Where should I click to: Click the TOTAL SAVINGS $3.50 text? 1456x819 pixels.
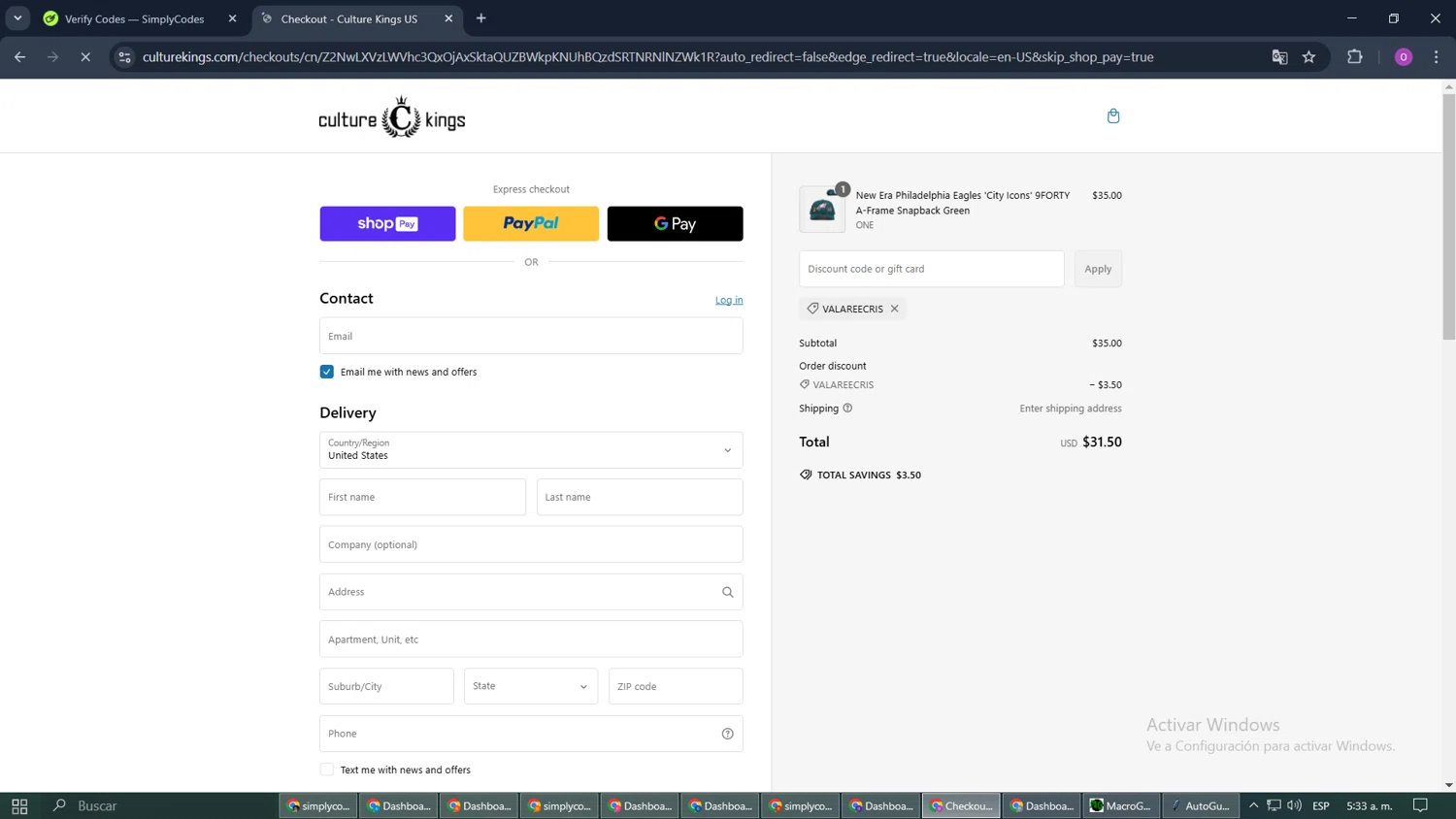click(x=869, y=475)
